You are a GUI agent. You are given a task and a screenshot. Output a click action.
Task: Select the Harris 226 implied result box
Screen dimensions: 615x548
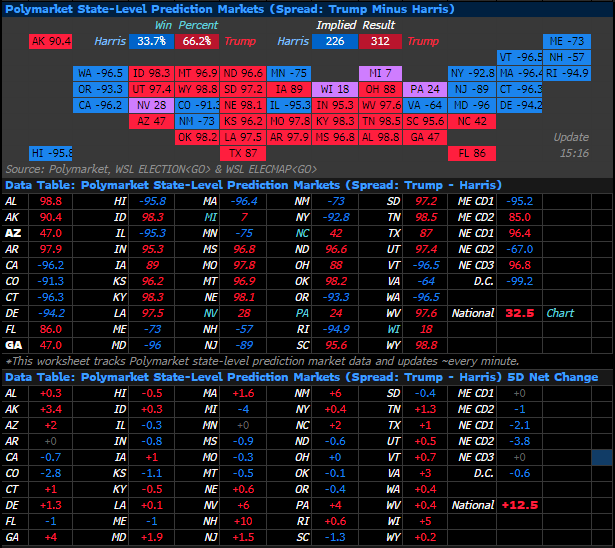click(x=335, y=42)
